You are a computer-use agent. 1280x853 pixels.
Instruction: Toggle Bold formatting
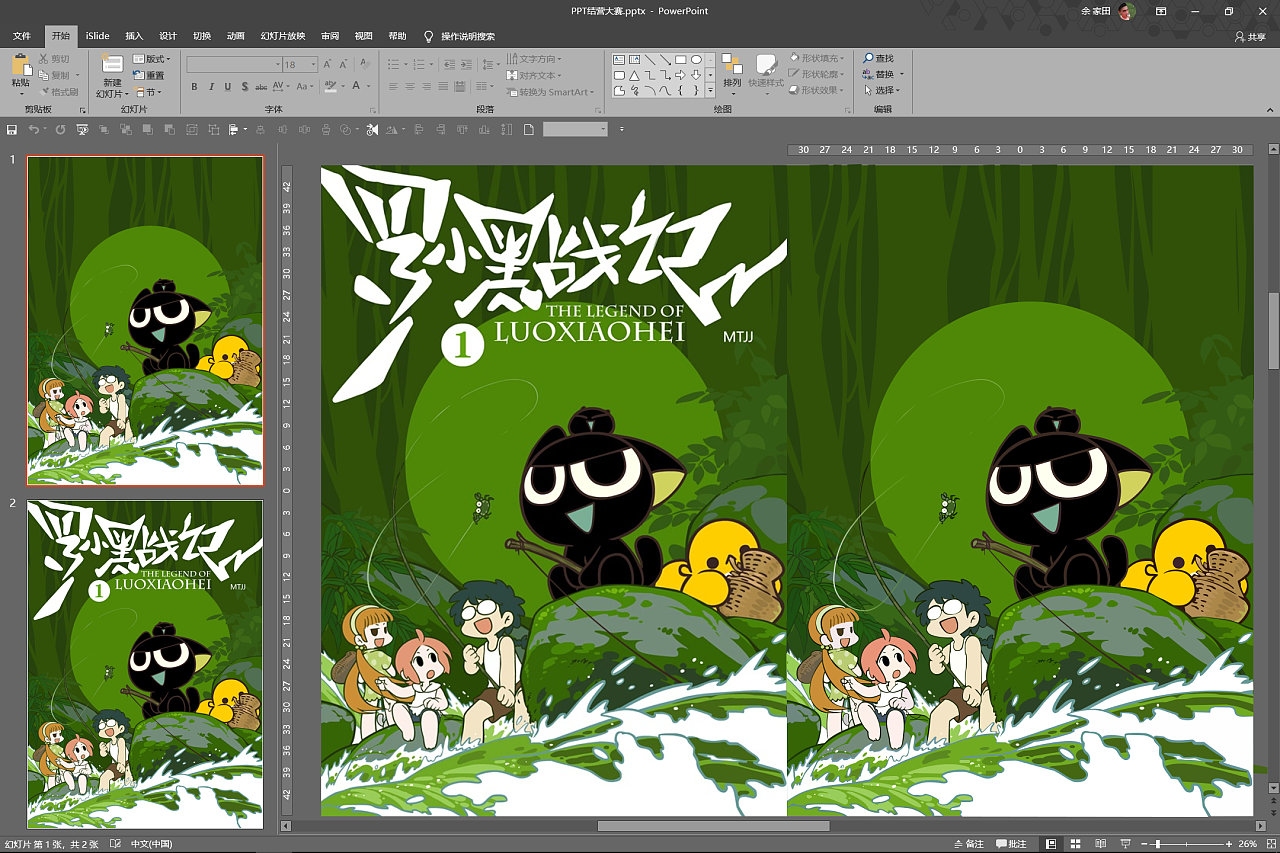[x=194, y=87]
